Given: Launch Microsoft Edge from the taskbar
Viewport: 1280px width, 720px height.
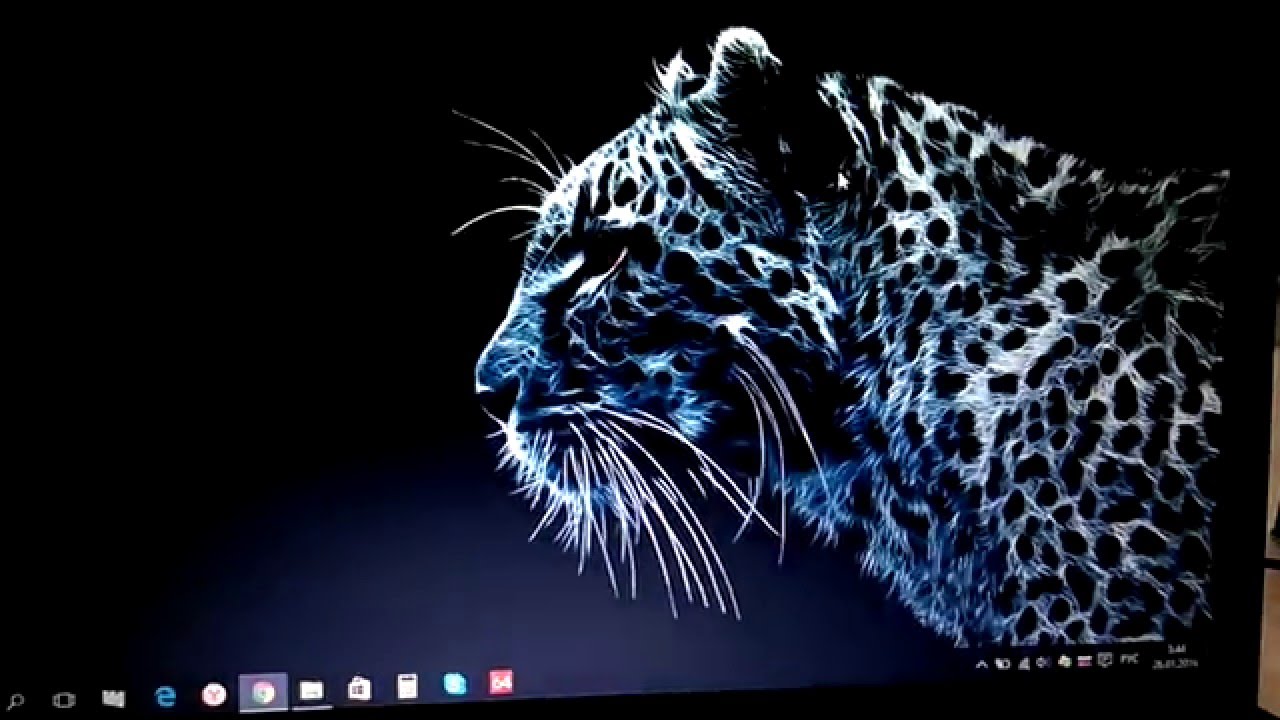Looking at the screenshot, I should coord(166,696).
